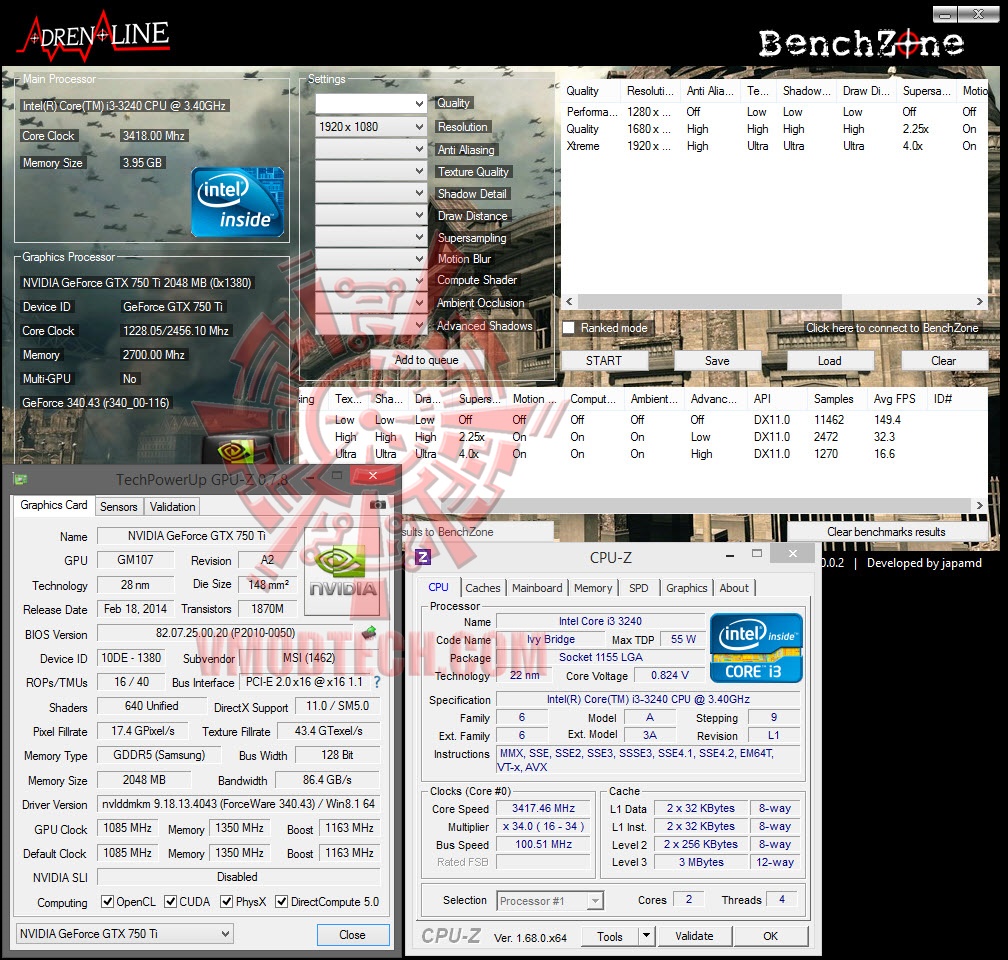Select the Xtreme row in queue list
This screenshot has height=960, width=1008.
coord(774,146)
